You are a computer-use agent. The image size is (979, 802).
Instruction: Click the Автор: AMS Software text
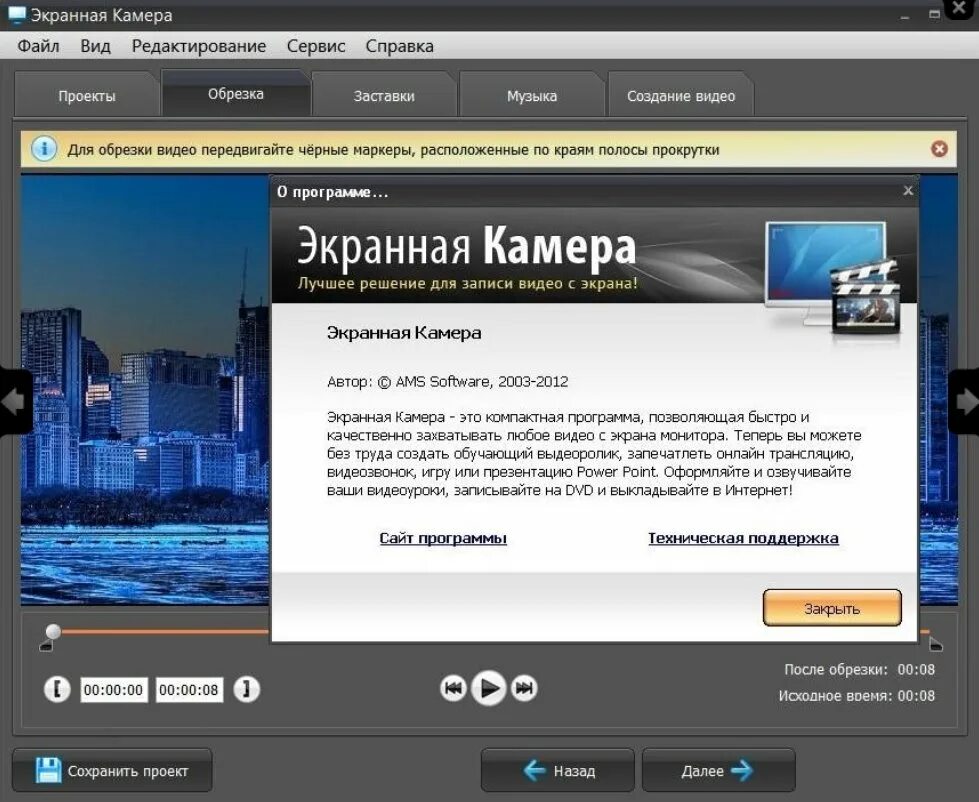(x=447, y=381)
